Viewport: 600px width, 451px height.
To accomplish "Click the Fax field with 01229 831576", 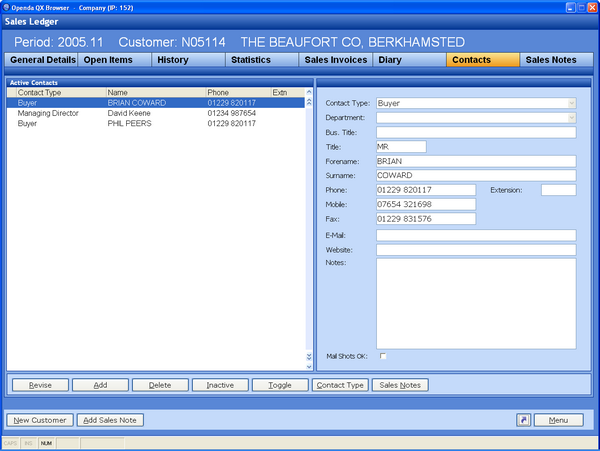I will [x=426, y=218].
